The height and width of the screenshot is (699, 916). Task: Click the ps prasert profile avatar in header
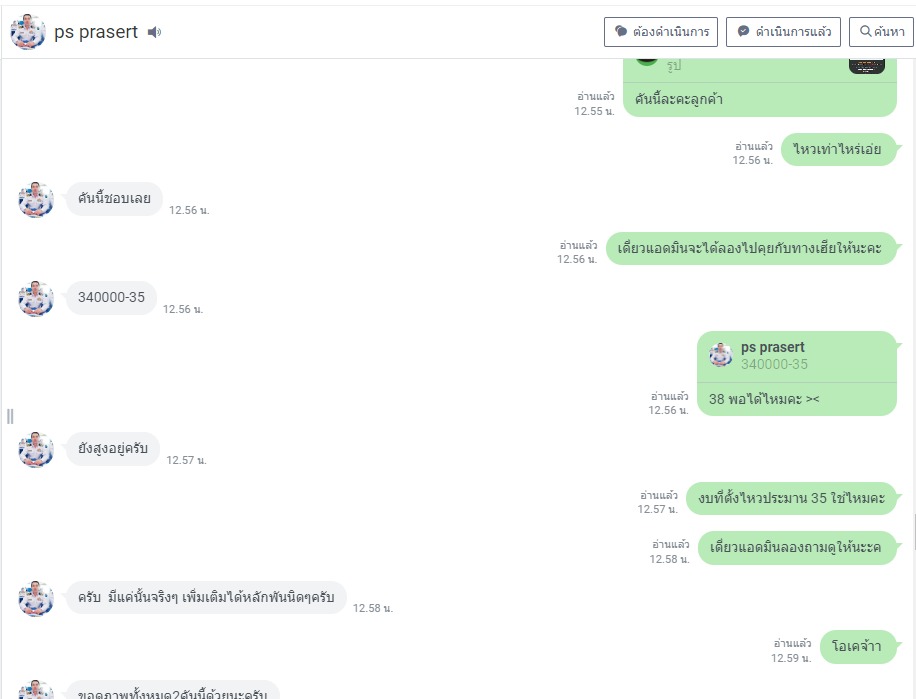click(27, 32)
